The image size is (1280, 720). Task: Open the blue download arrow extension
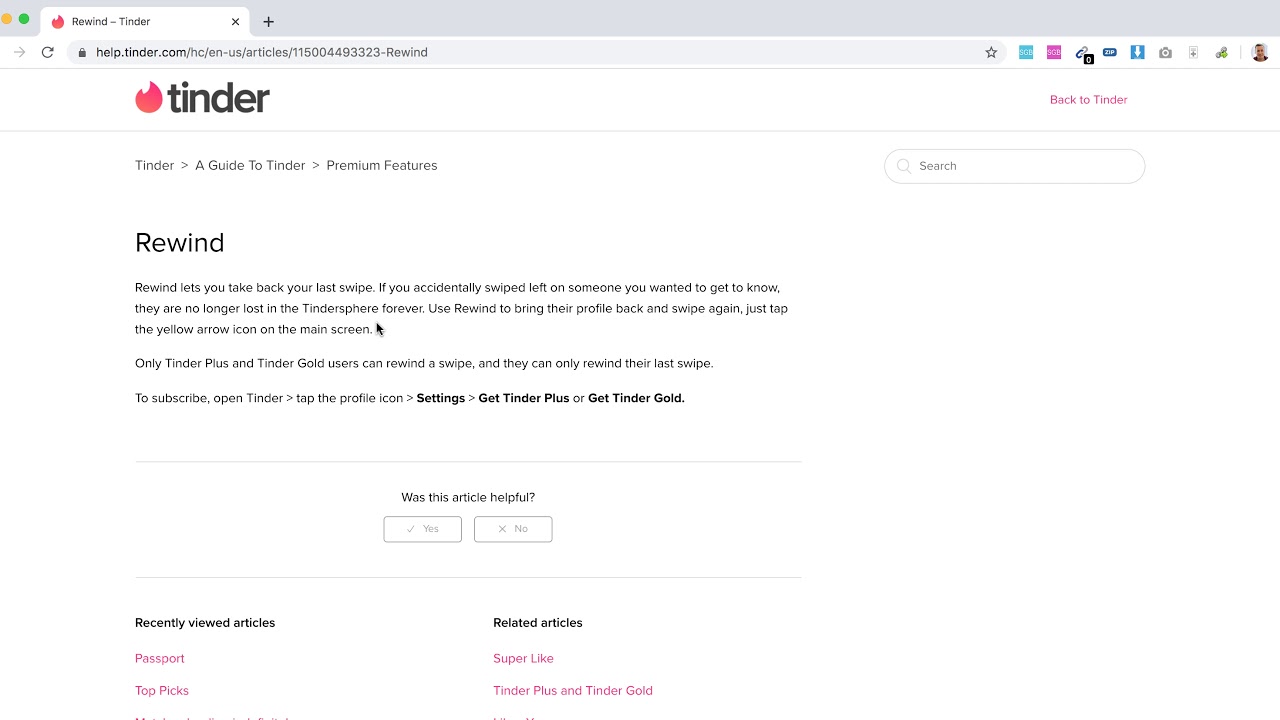coord(1137,53)
